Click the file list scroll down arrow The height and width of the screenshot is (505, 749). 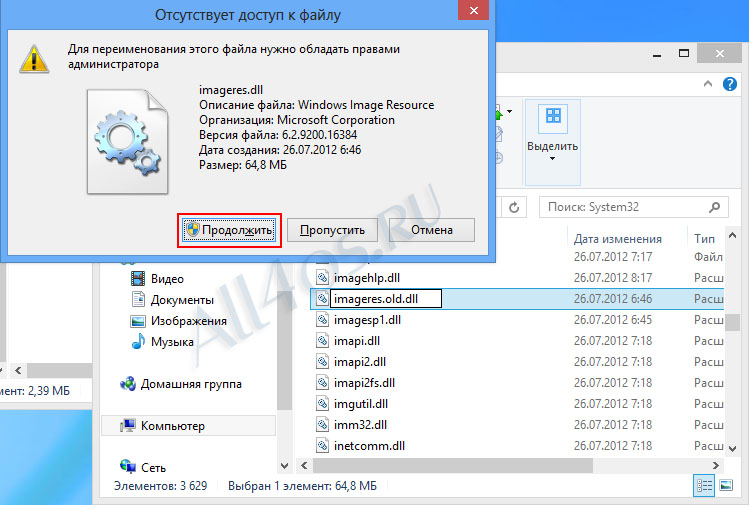732,449
